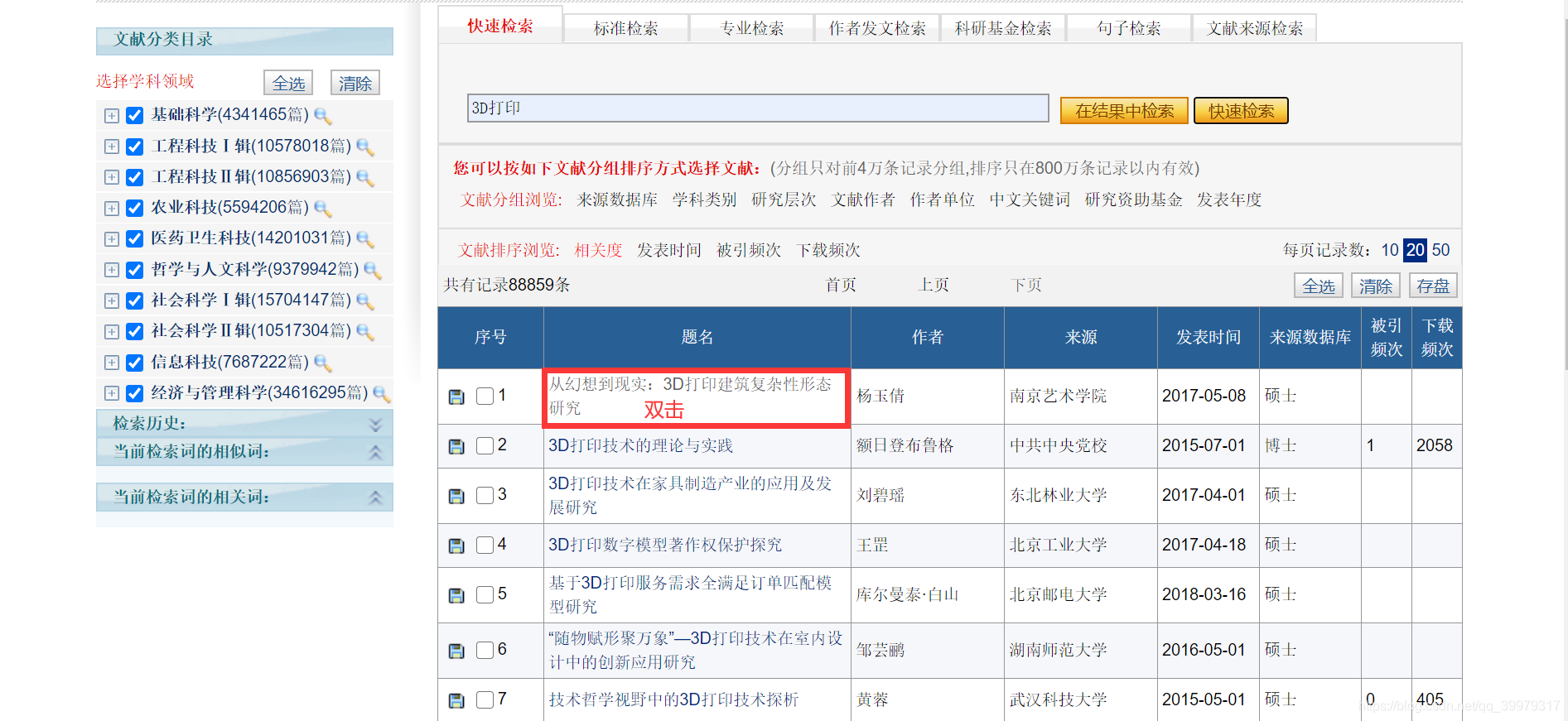This screenshot has height=721, width=1568.
Task: Click magnifier icon beside 基础科学
Action: [x=323, y=116]
